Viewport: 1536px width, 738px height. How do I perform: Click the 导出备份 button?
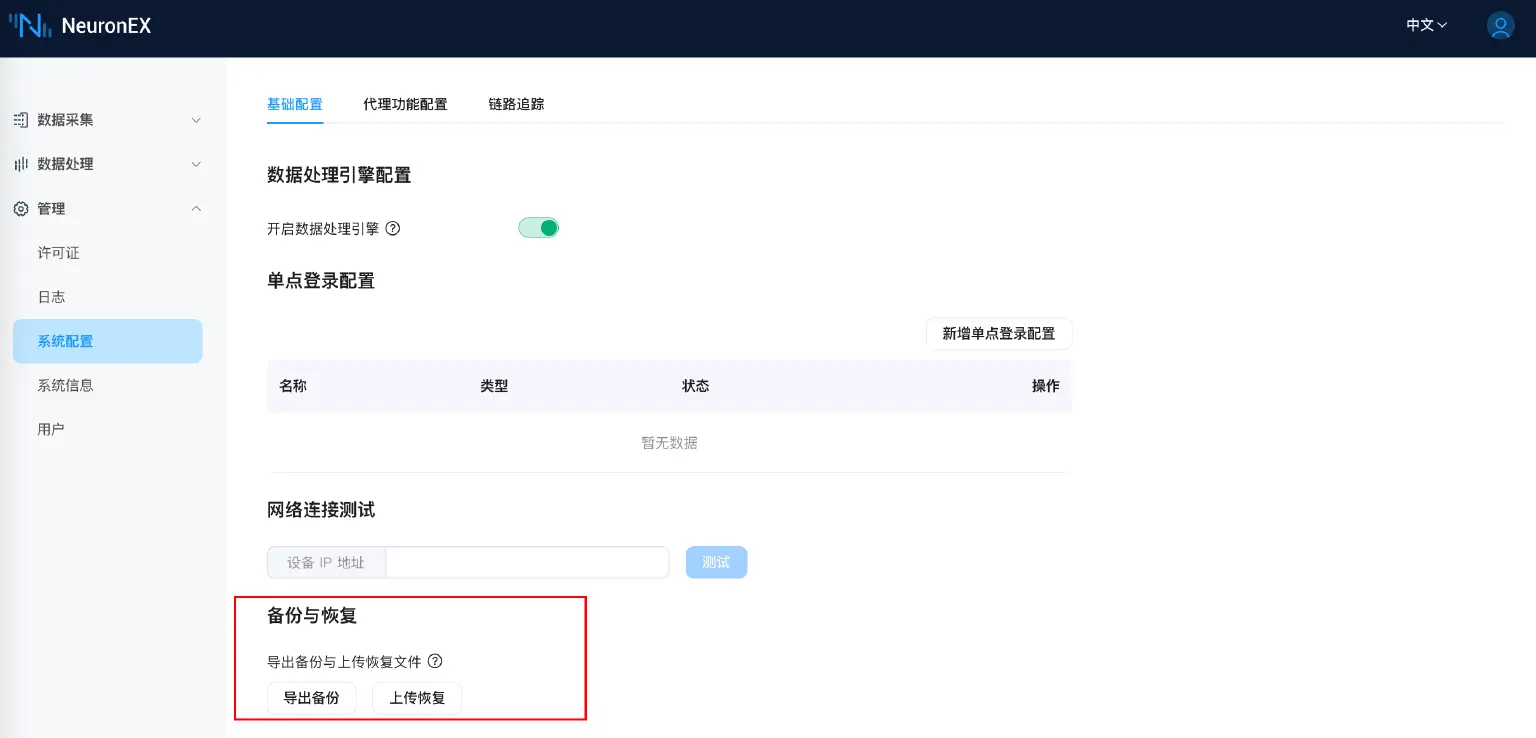click(311, 698)
